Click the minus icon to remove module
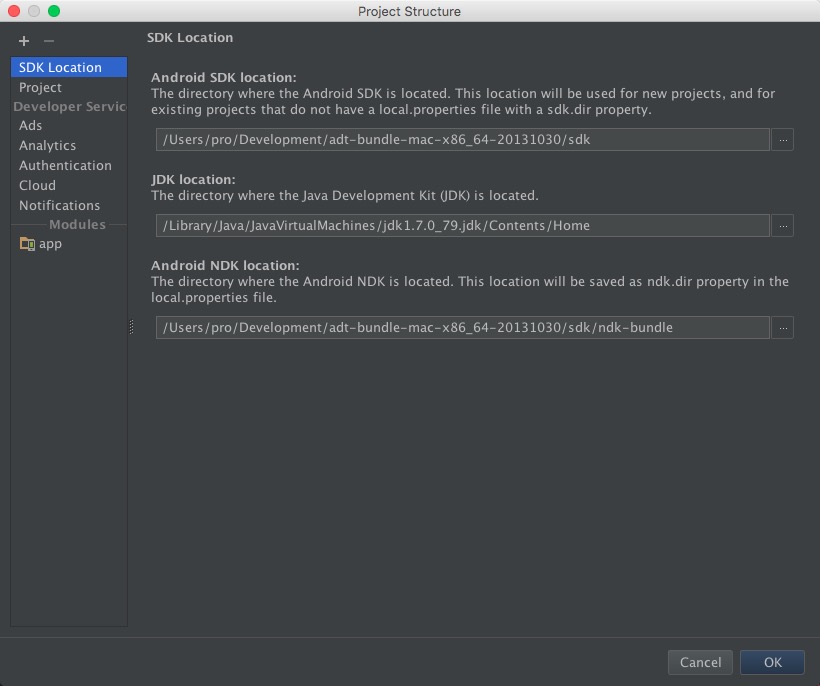Image resolution: width=820 pixels, height=686 pixels. pos(49,41)
